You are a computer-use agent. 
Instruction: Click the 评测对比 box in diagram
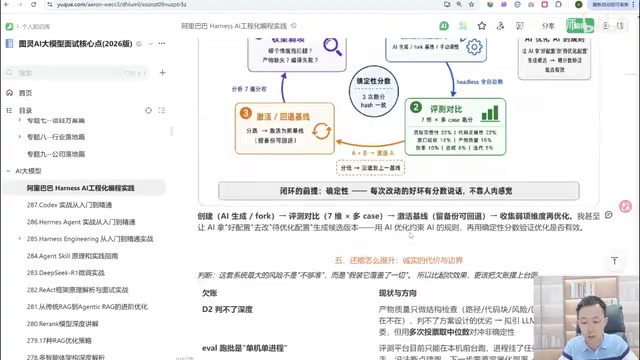[x=456, y=127]
